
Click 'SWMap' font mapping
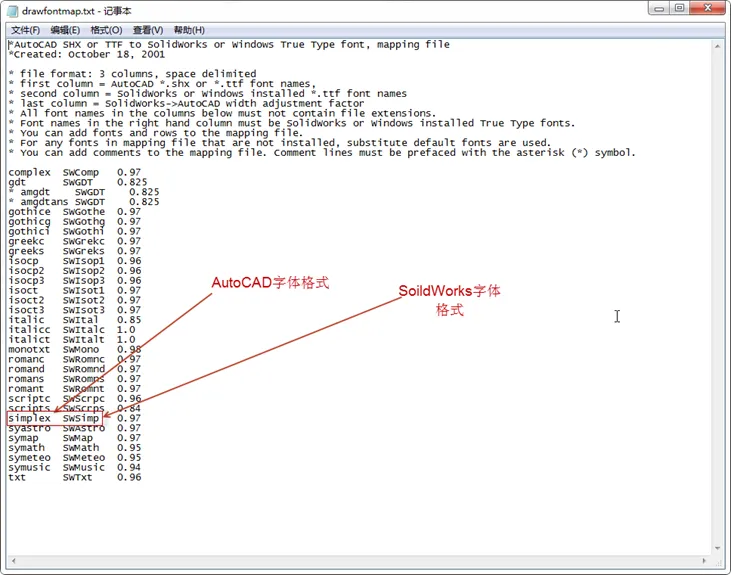pos(78,438)
